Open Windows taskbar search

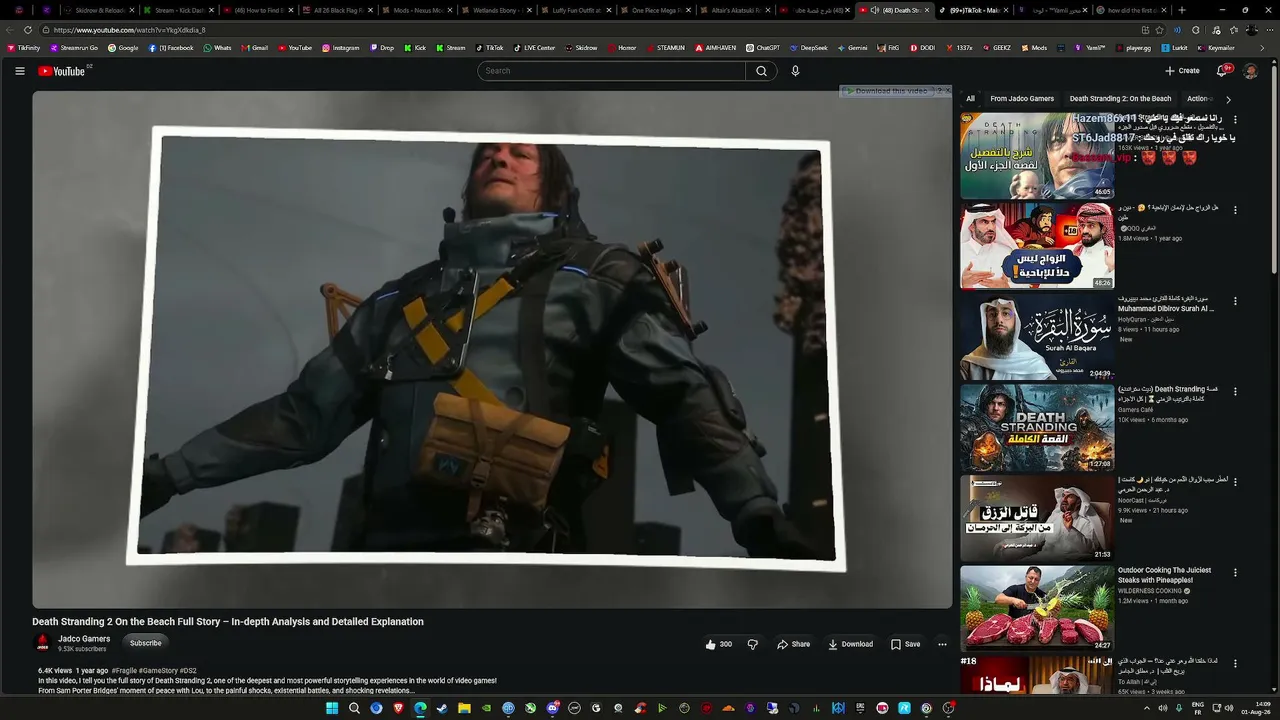[x=354, y=708]
